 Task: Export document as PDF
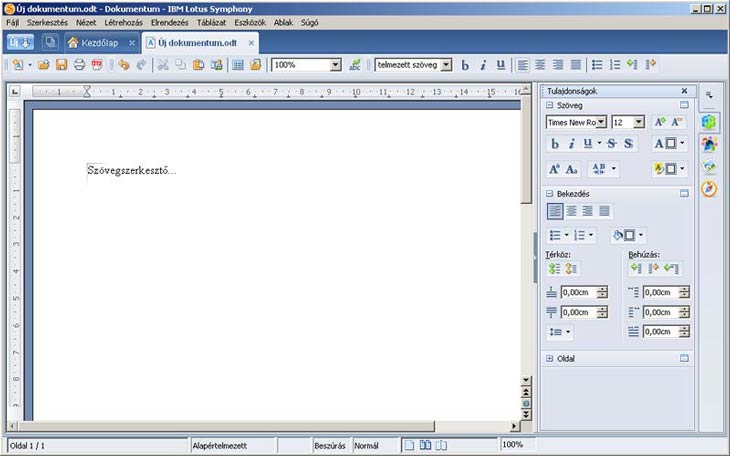97,65
